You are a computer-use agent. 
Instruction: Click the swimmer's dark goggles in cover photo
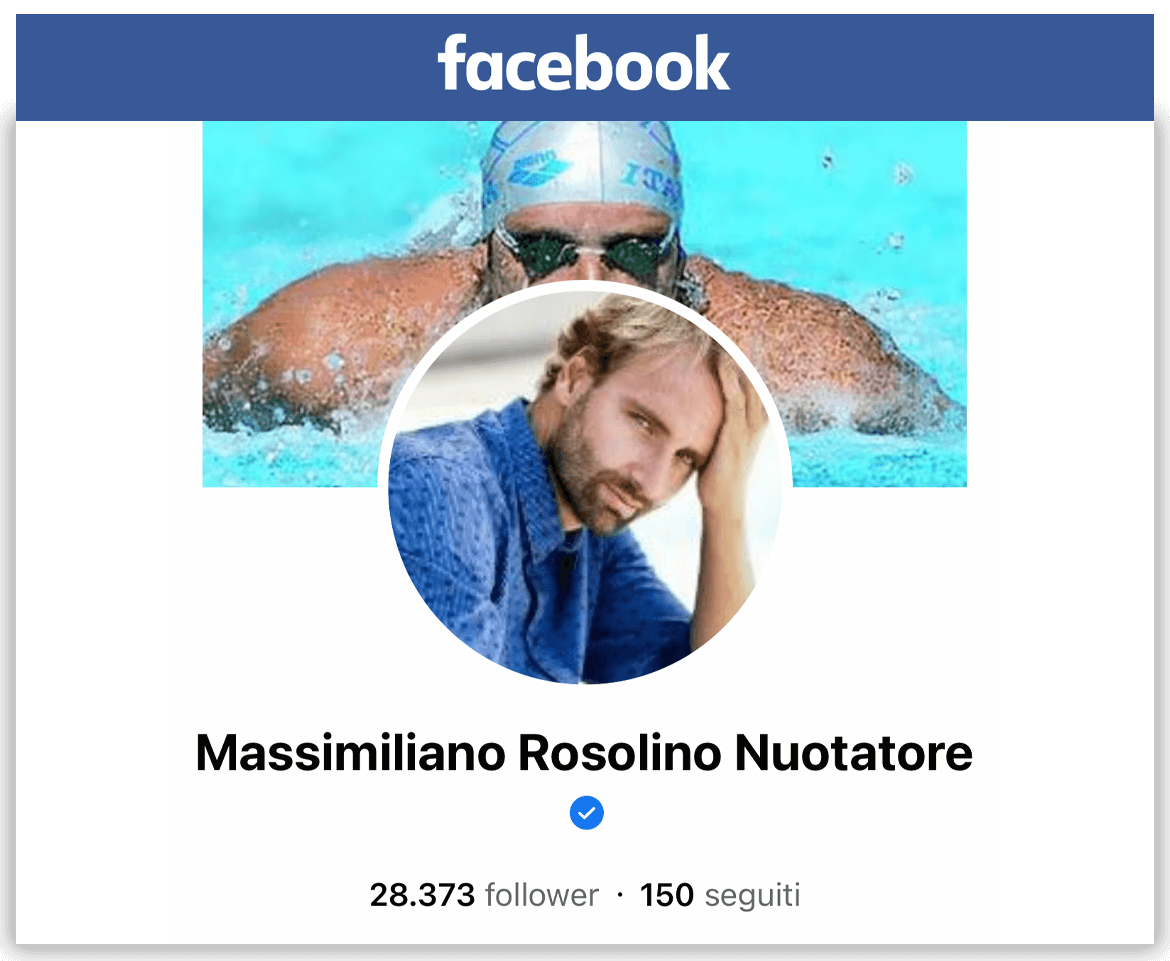[586, 254]
